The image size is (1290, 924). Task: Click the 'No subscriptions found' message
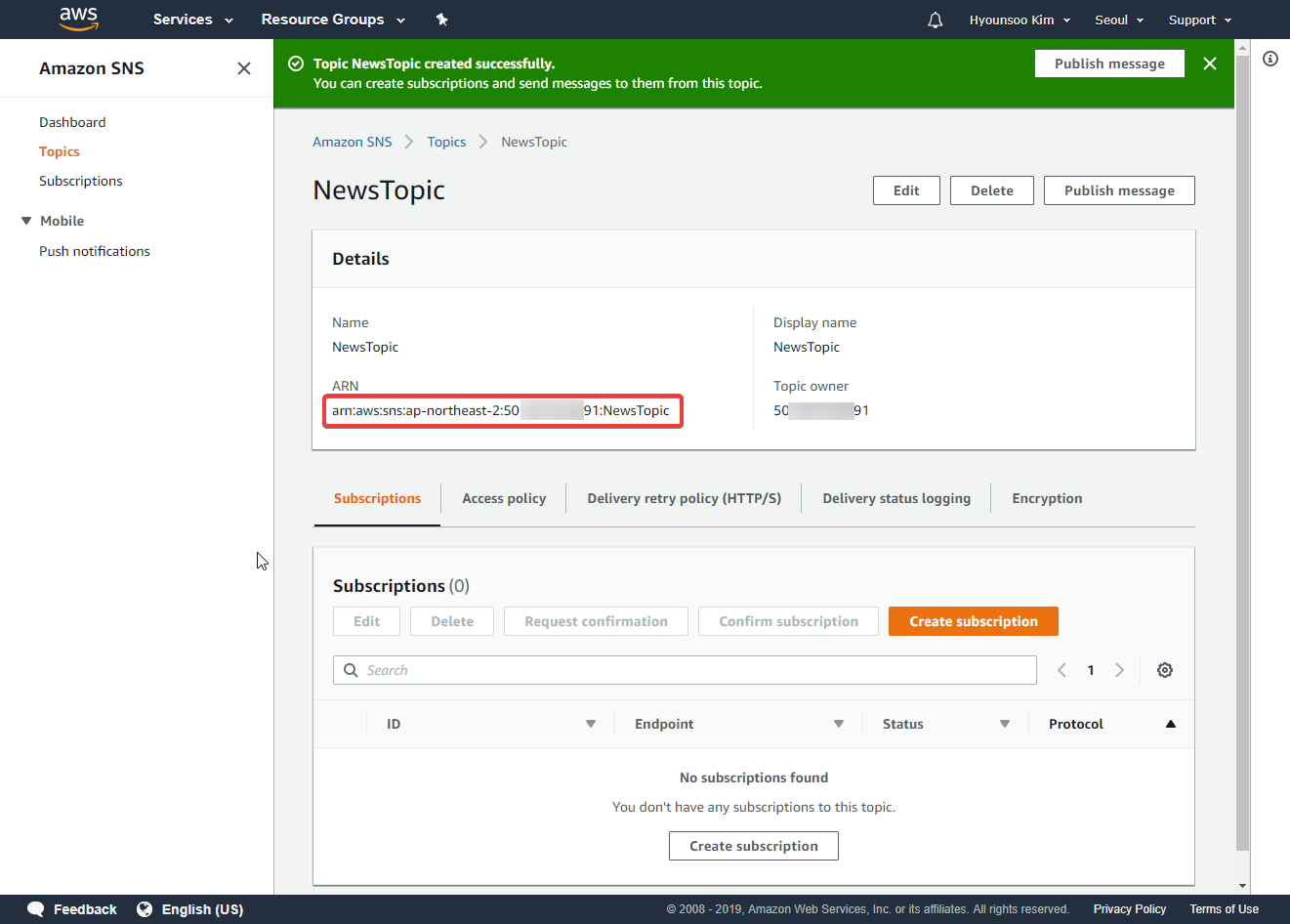pos(754,777)
